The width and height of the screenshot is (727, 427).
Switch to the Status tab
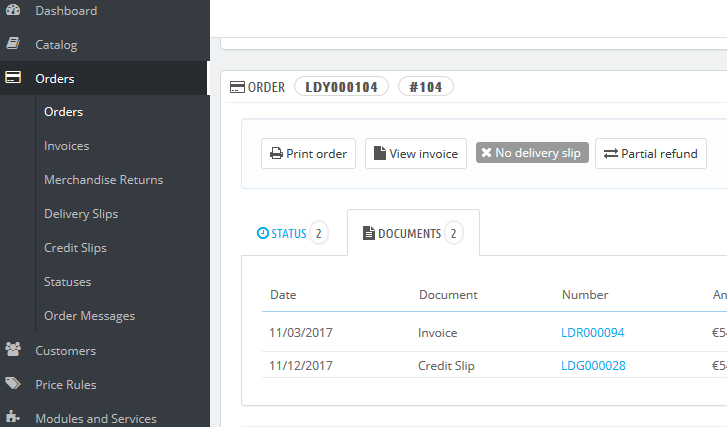pos(291,234)
